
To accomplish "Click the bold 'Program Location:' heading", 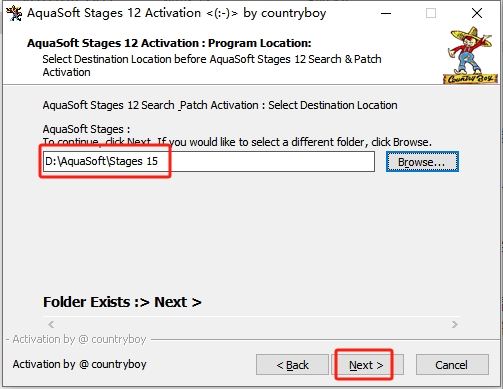I will pyautogui.click(x=260, y=43).
